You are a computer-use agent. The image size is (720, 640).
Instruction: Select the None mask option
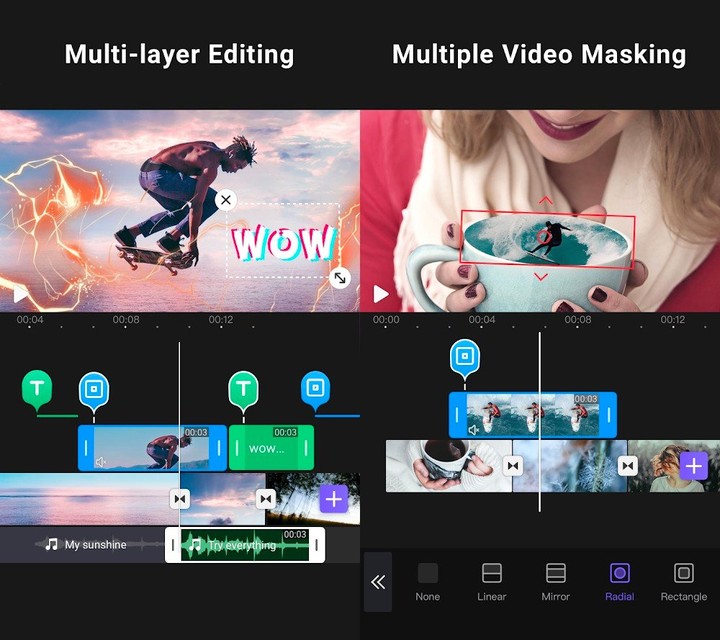point(428,580)
